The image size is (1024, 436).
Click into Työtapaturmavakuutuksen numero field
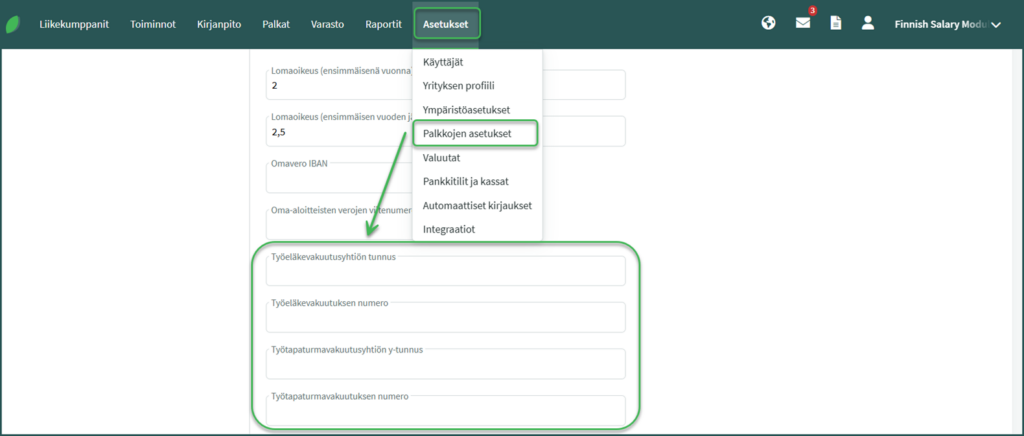[445, 412]
